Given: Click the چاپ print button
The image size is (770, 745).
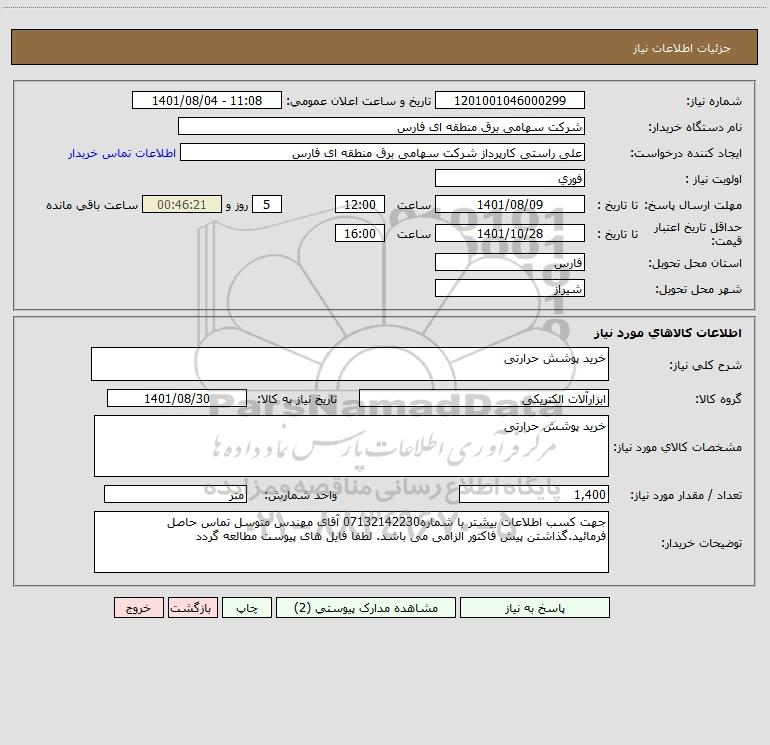Looking at the screenshot, I should coord(247,608).
